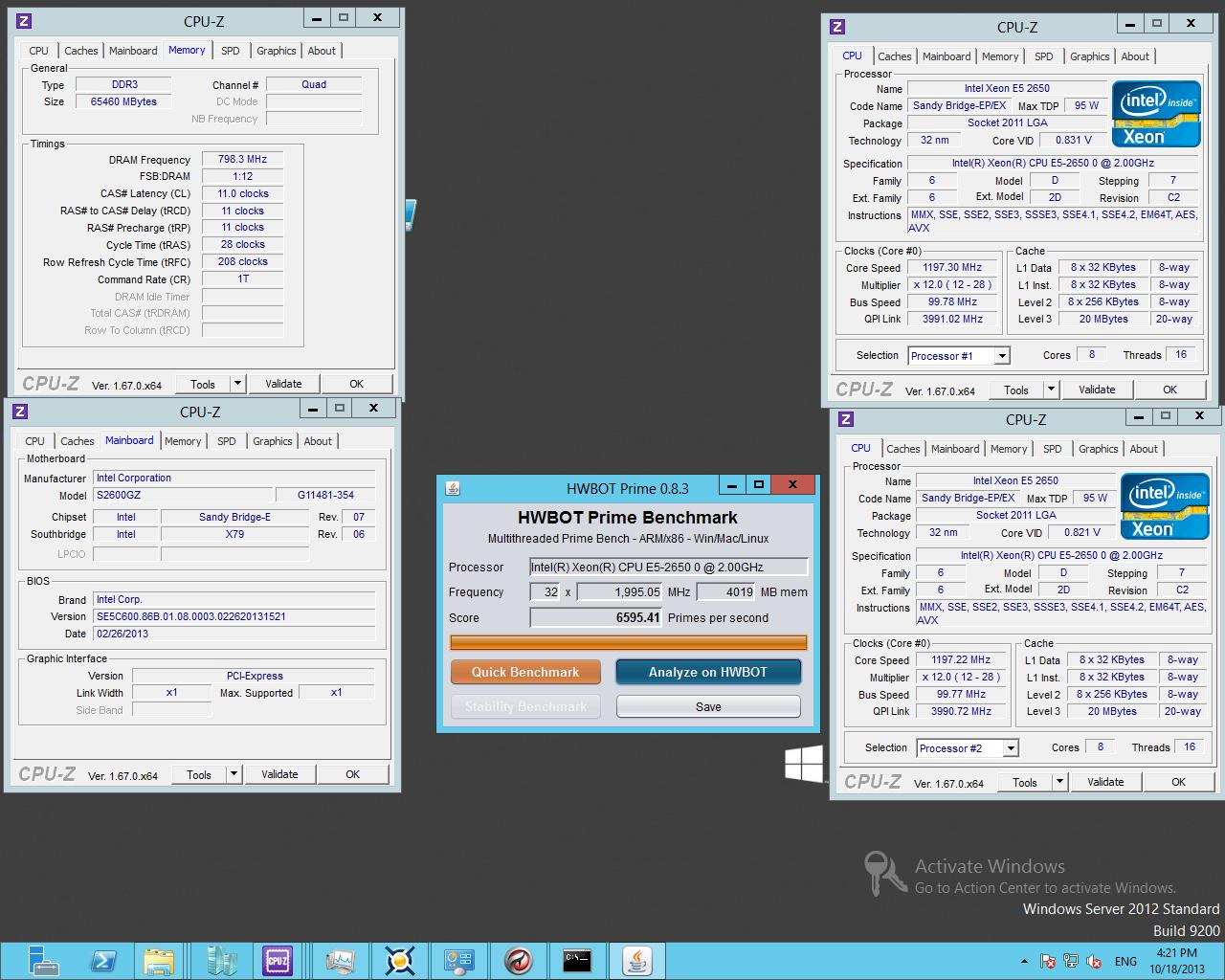
Task: Click the Intel Xeon logo in Processor #1 window
Action: pos(1156,114)
